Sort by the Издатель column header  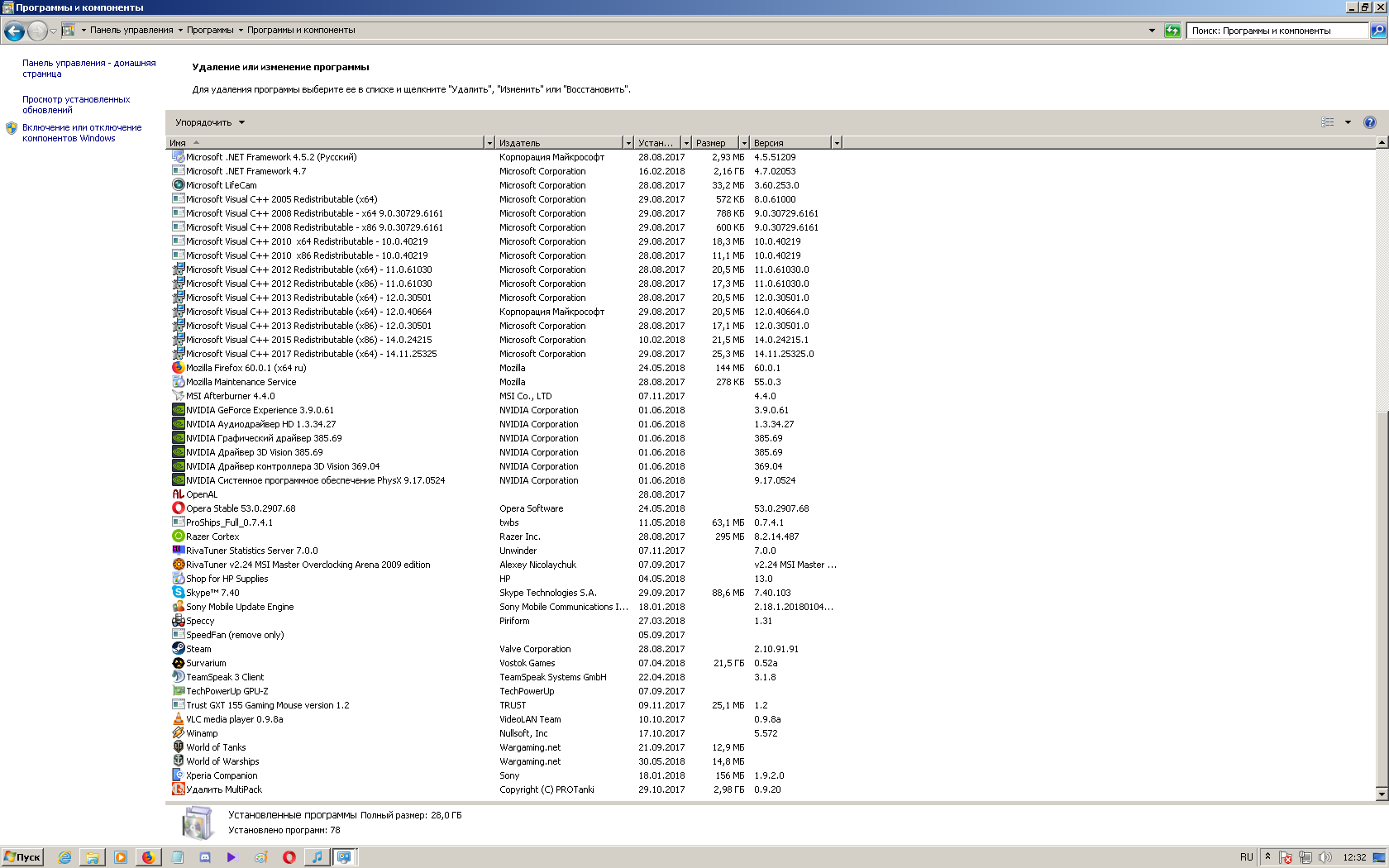(559, 143)
